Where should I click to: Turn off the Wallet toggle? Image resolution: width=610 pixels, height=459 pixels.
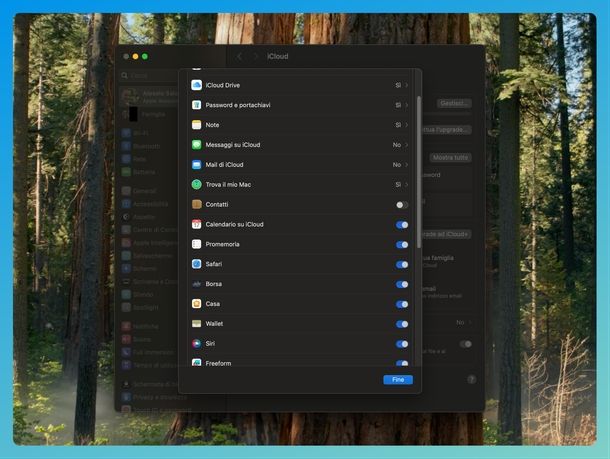(x=402, y=324)
